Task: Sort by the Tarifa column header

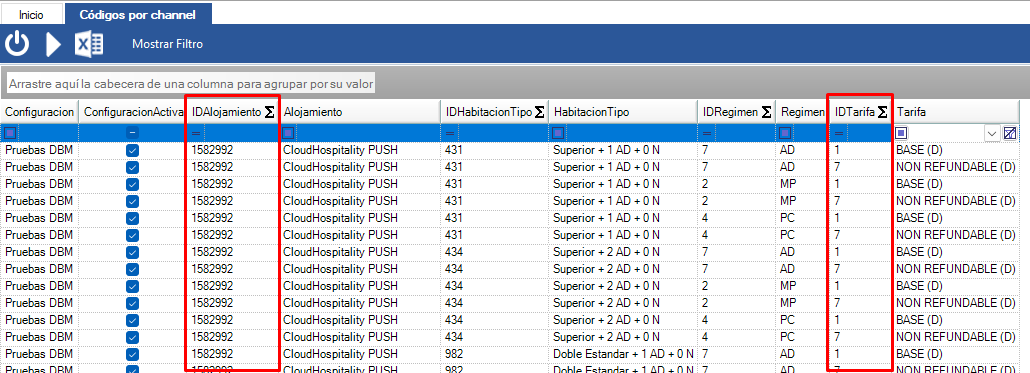Action: pyautogui.click(x=956, y=112)
